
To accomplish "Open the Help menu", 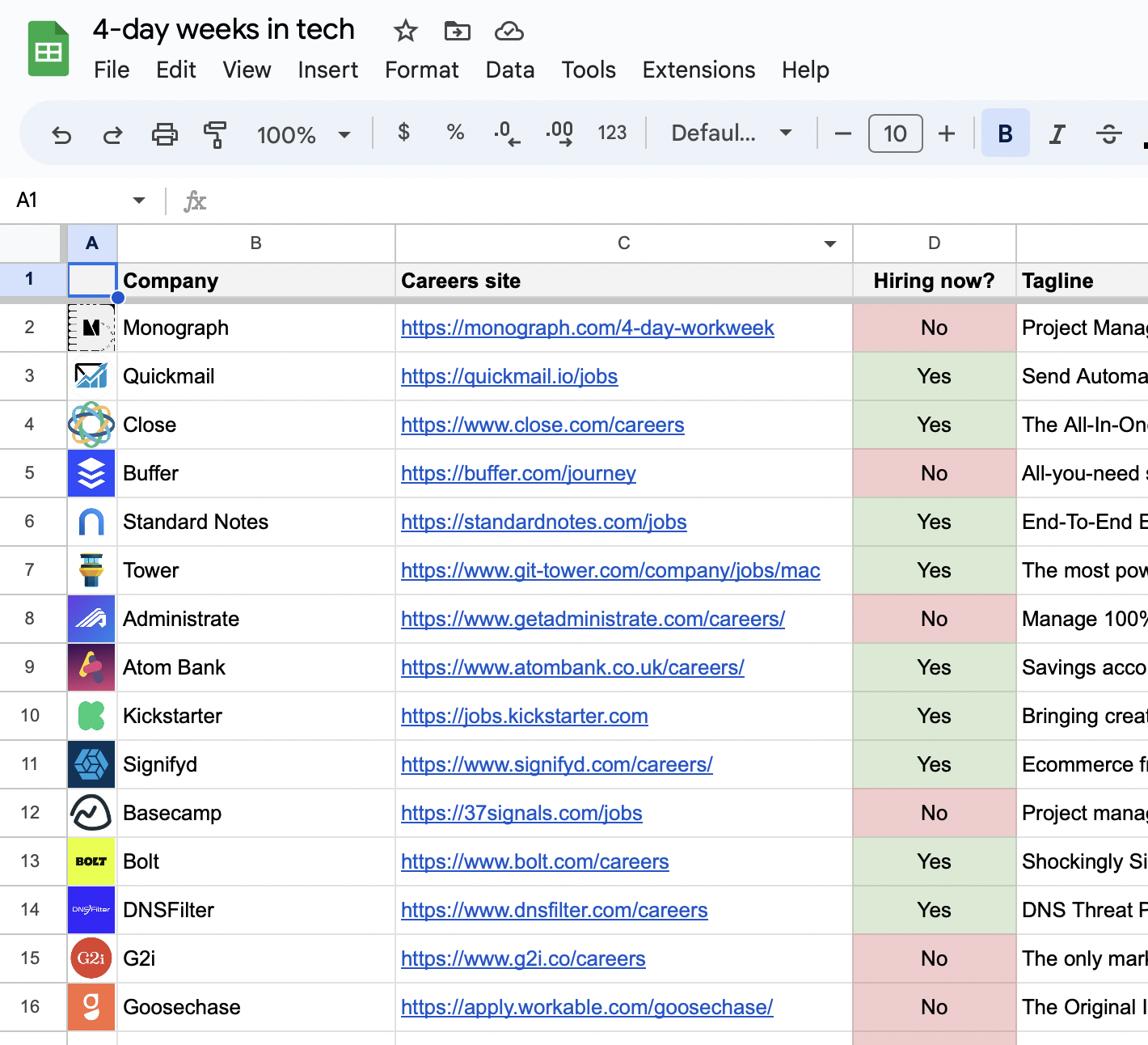I will click(805, 70).
